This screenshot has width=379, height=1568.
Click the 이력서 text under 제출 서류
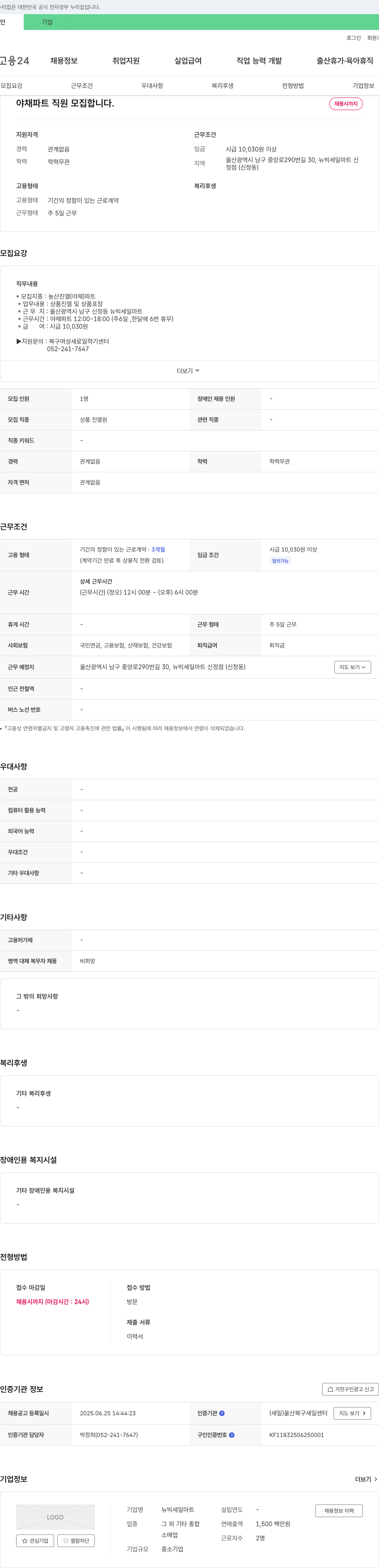coord(135,1337)
